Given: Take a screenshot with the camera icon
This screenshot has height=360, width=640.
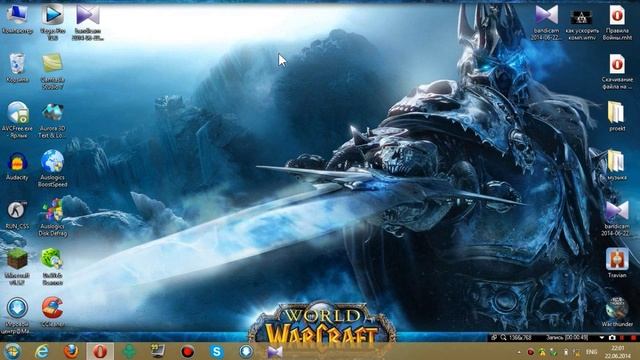Looking at the screenshot, I should 612,338.
